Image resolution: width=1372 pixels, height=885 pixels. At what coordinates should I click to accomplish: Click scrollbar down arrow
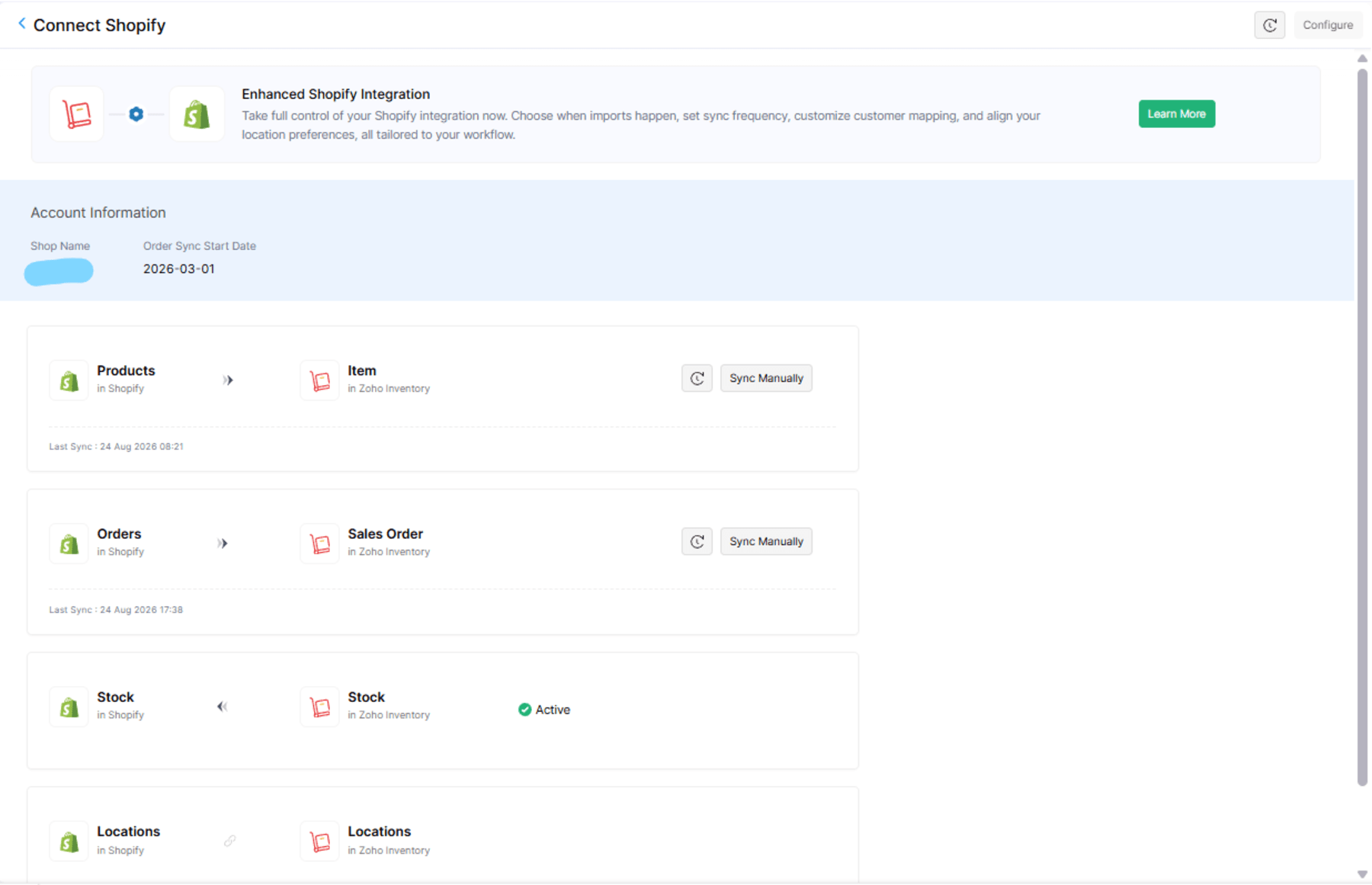(x=1362, y=874)
